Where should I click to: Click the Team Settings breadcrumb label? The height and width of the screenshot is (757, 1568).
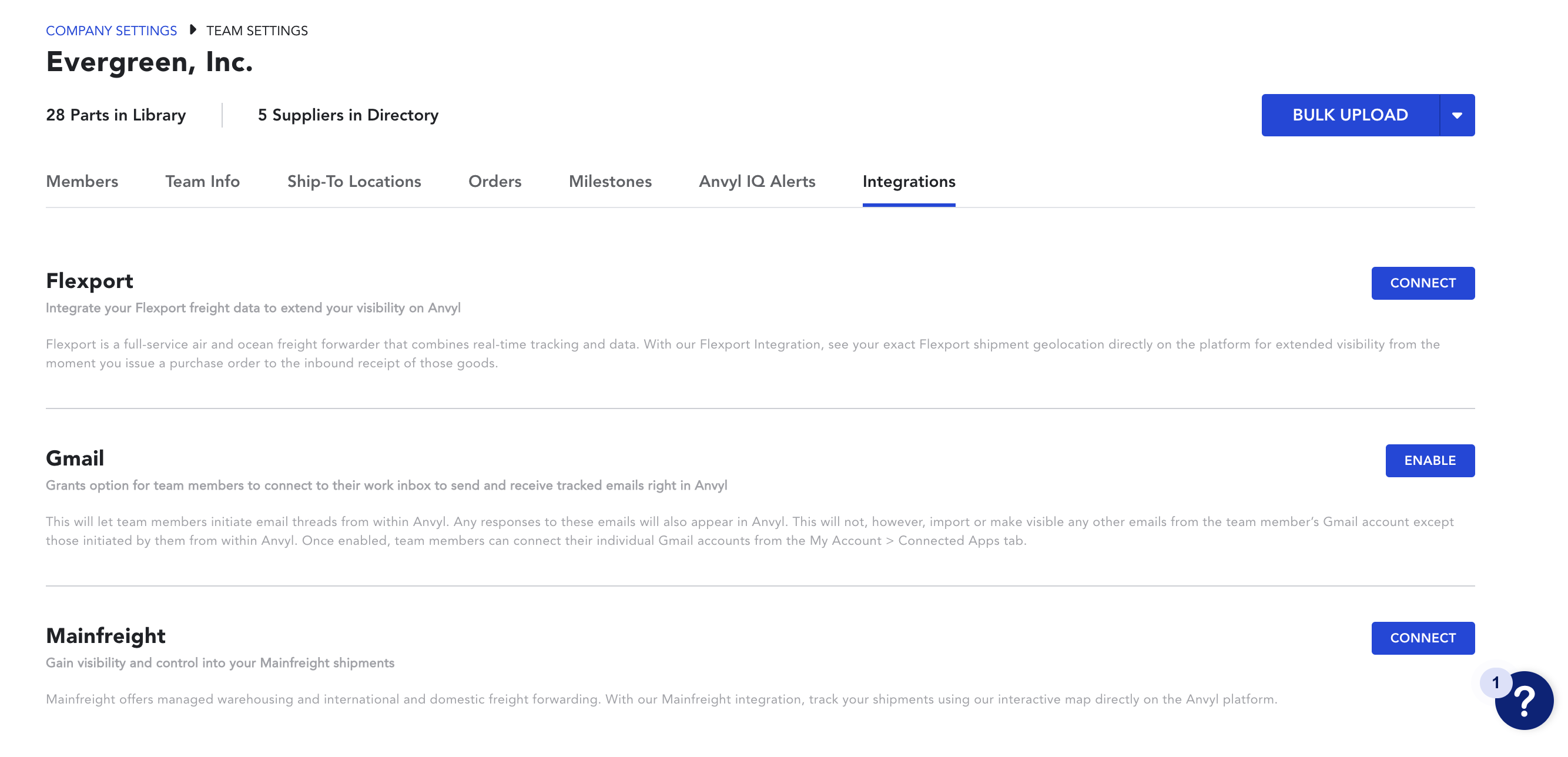[x=257, y=31]
